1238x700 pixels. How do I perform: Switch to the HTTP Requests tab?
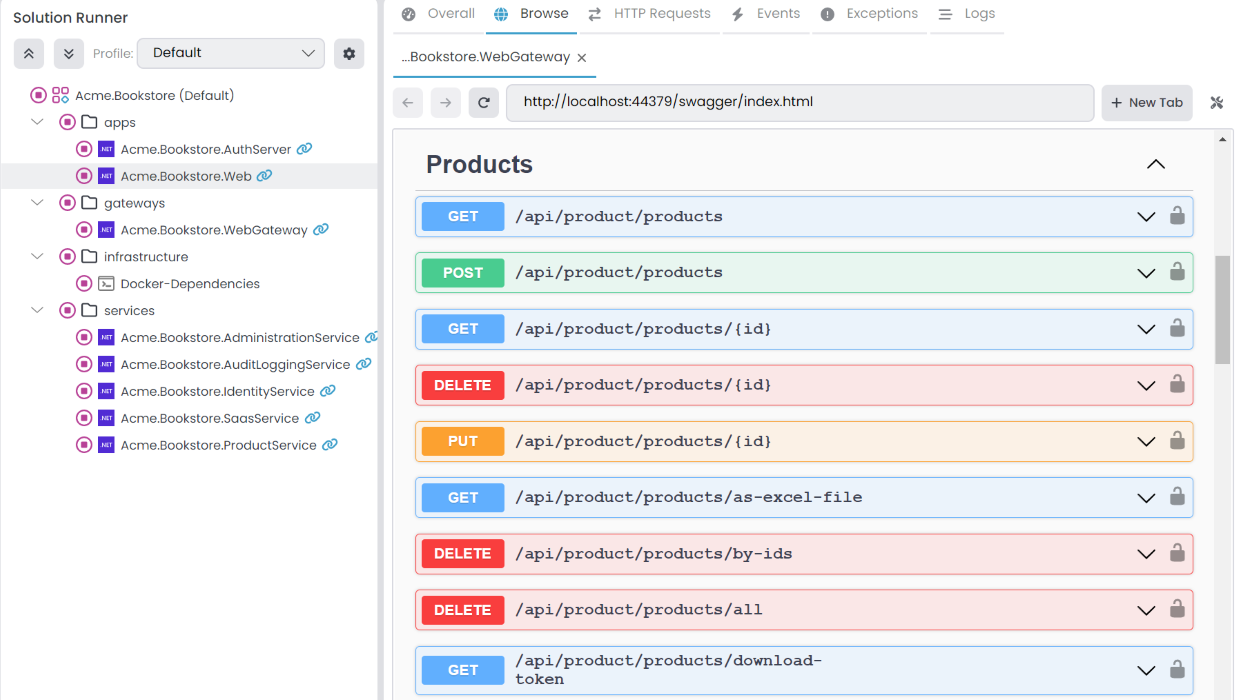(x=661, y=13)
